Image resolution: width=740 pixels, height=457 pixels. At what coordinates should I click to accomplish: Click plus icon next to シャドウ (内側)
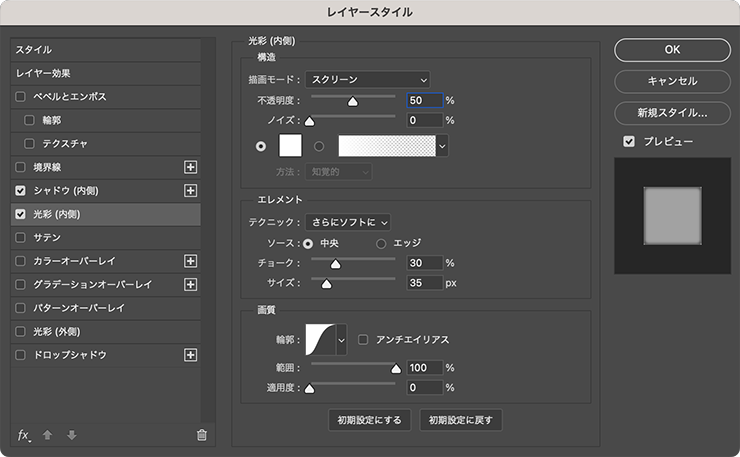tap(191, 190)
